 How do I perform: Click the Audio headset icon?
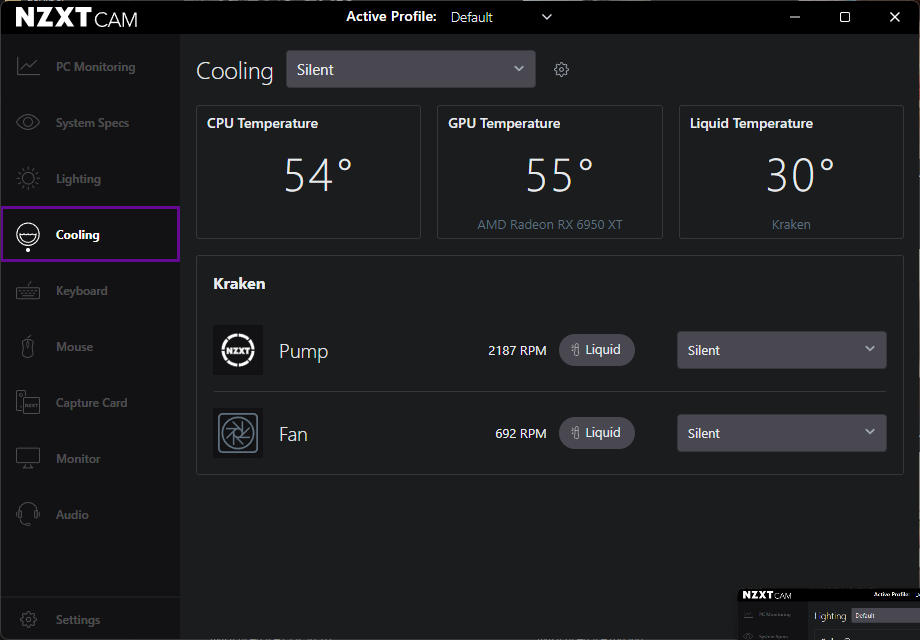(x=28, y=514)
